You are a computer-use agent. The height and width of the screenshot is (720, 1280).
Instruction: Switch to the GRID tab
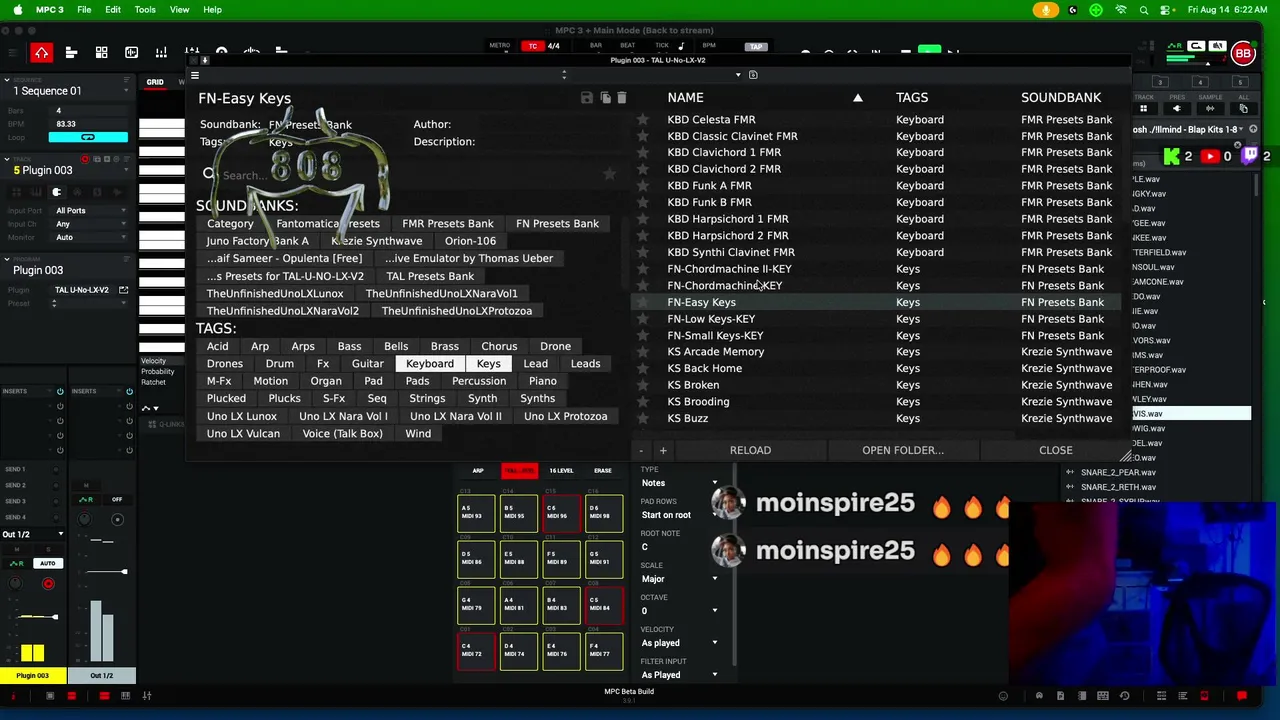(x=155, y=82)
